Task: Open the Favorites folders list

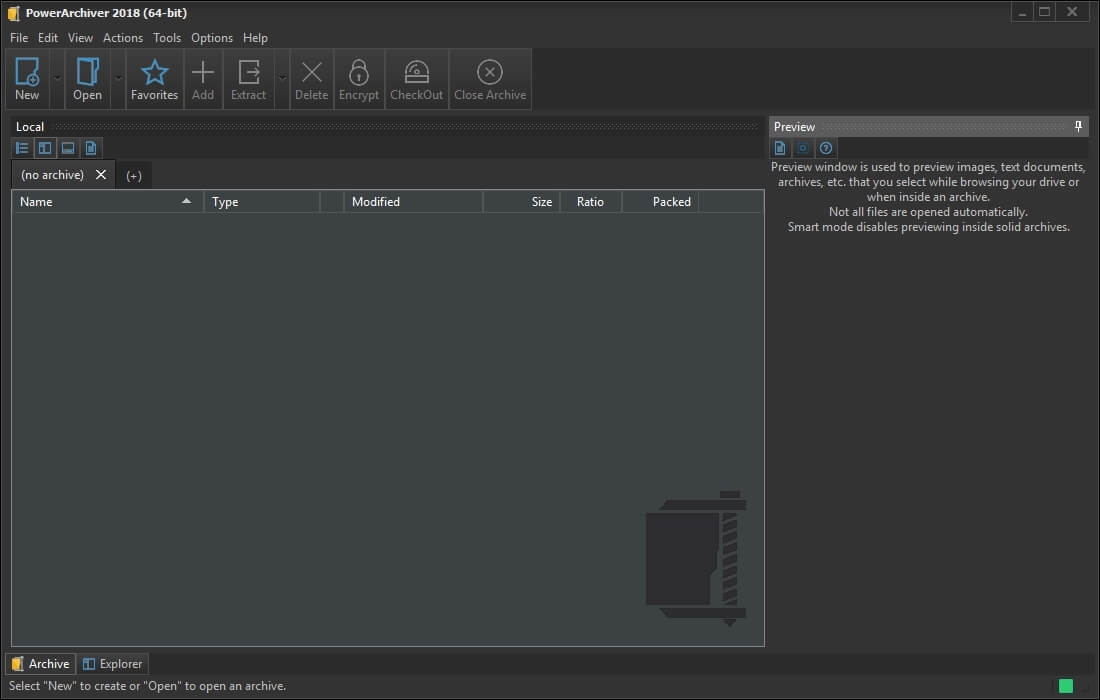Action: pos(154,78)
